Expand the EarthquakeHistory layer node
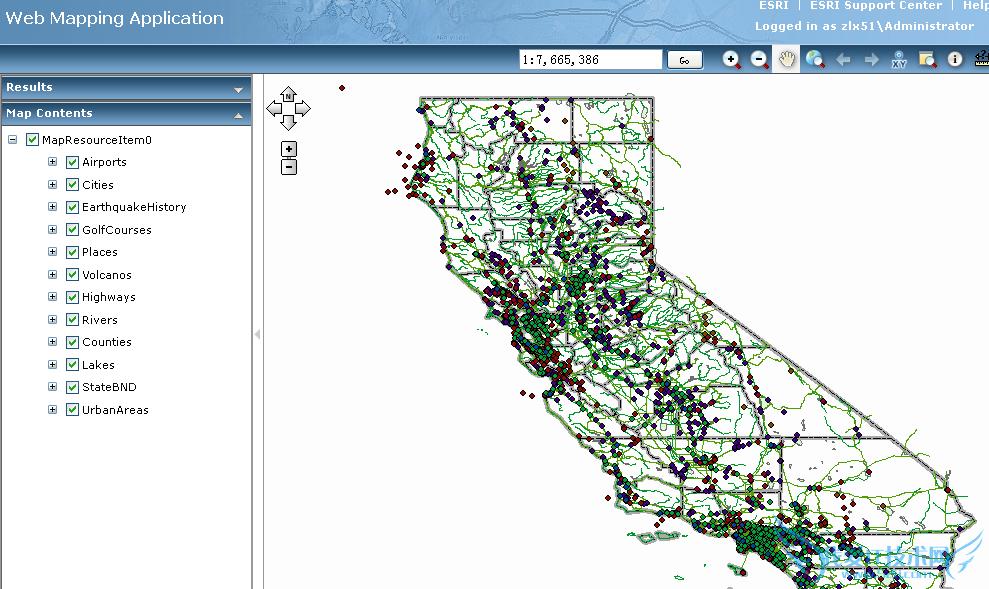Viewport: 989px width, 589px height. click(x=52, y=206)
